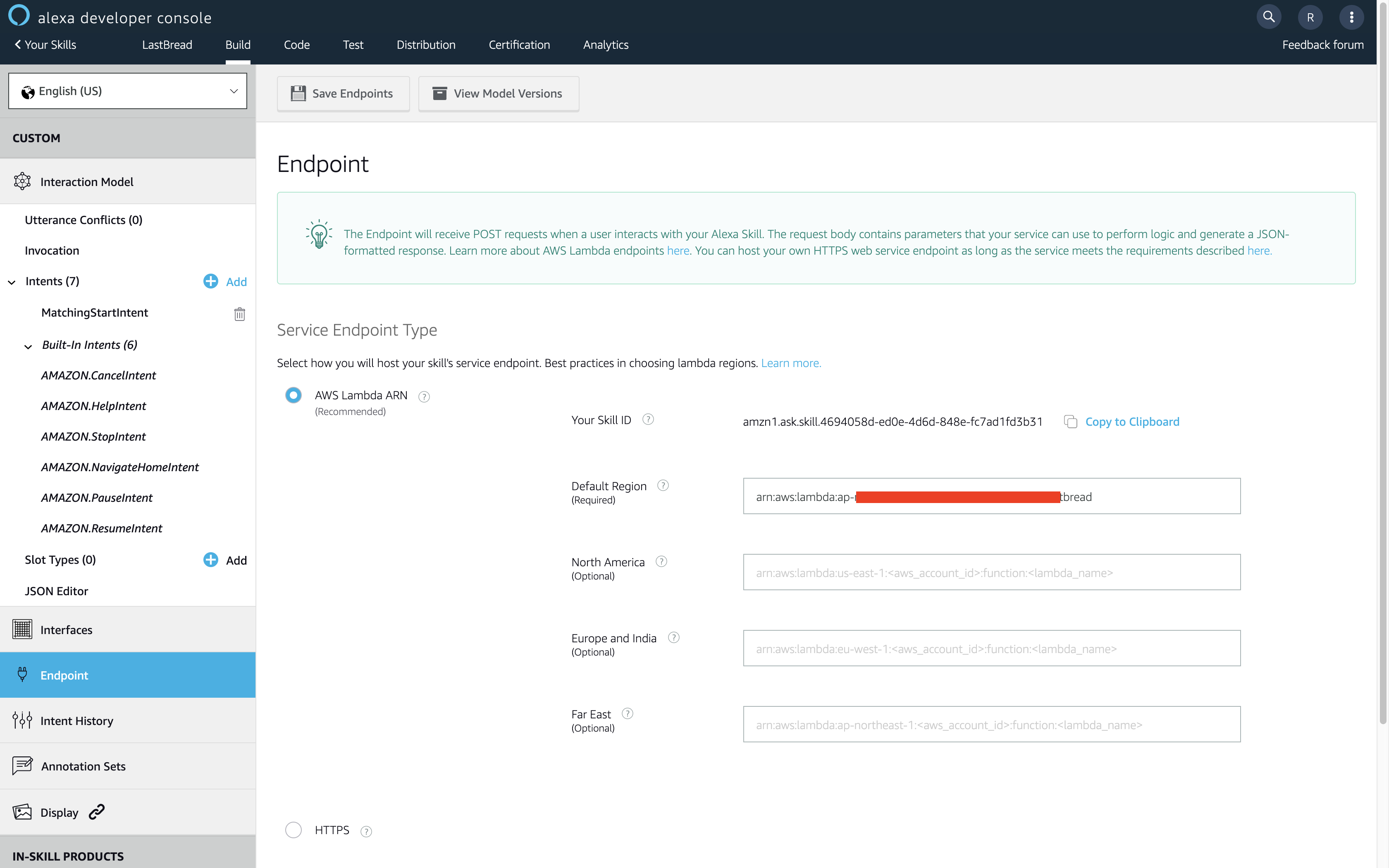Click the help icon next to North America
The height and width of the screenshot is (868, 1389).
point(661,562)
